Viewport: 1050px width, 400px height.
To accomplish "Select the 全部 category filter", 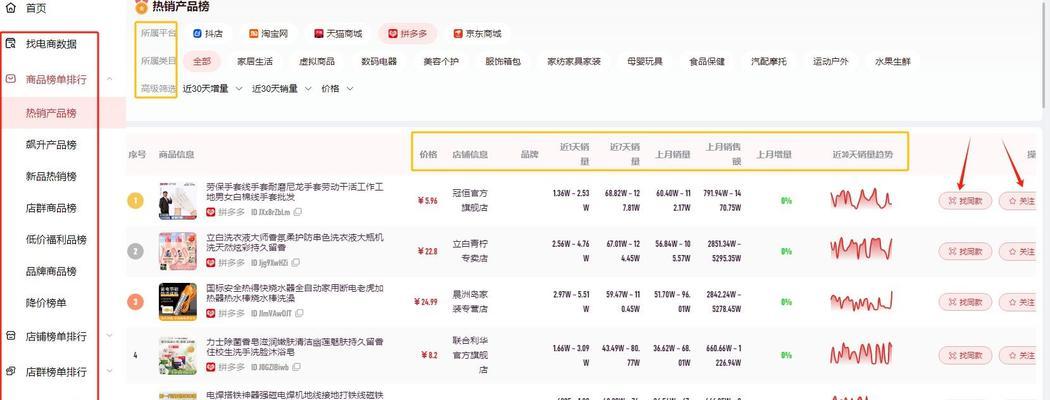I will [x=202, y=61].
